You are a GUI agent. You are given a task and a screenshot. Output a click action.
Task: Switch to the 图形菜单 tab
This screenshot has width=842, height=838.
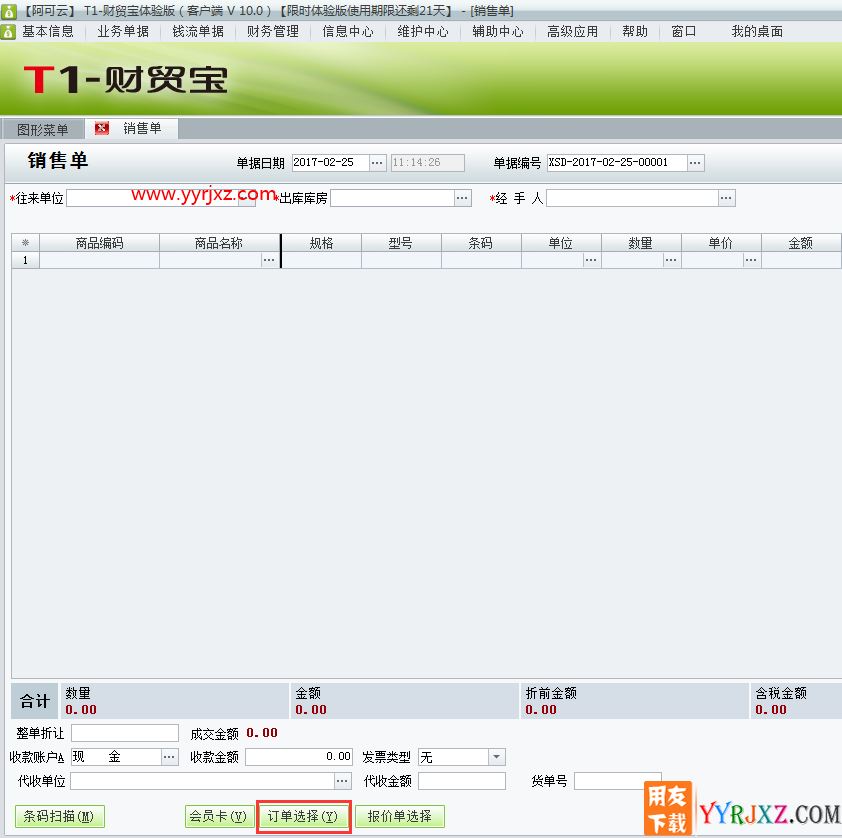[x=42, y=129]
